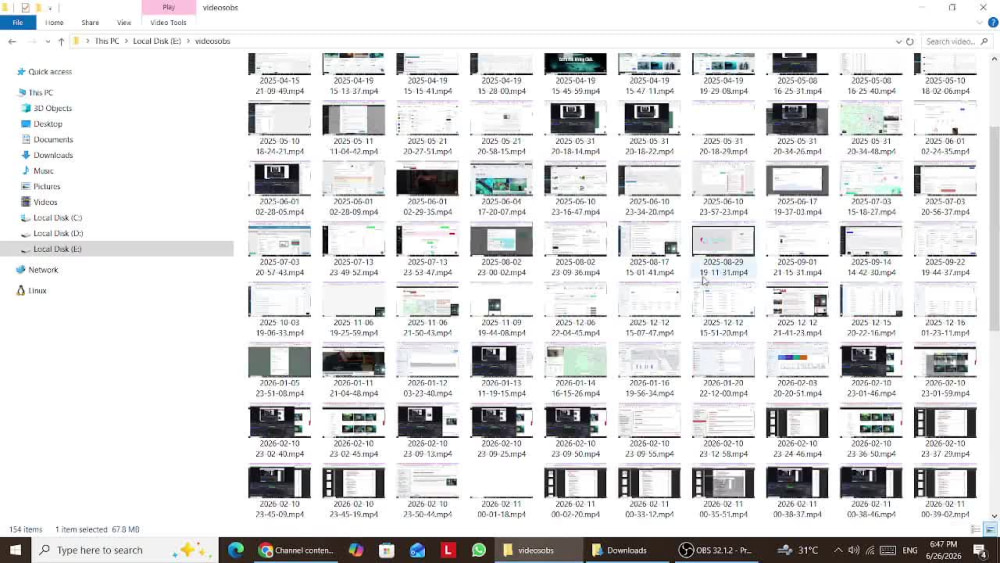The width and height of the screenshot is (1000, 563).
Task: Click the Search videosobs field
Action: [x=955, y=41]
